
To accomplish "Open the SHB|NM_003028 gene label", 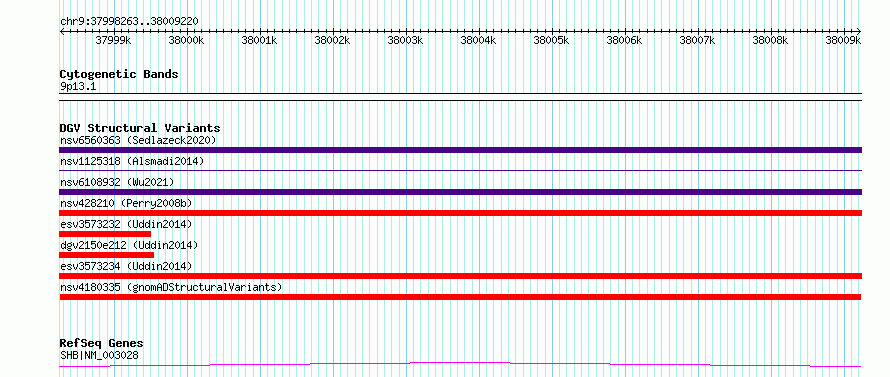I will [99, 355].
